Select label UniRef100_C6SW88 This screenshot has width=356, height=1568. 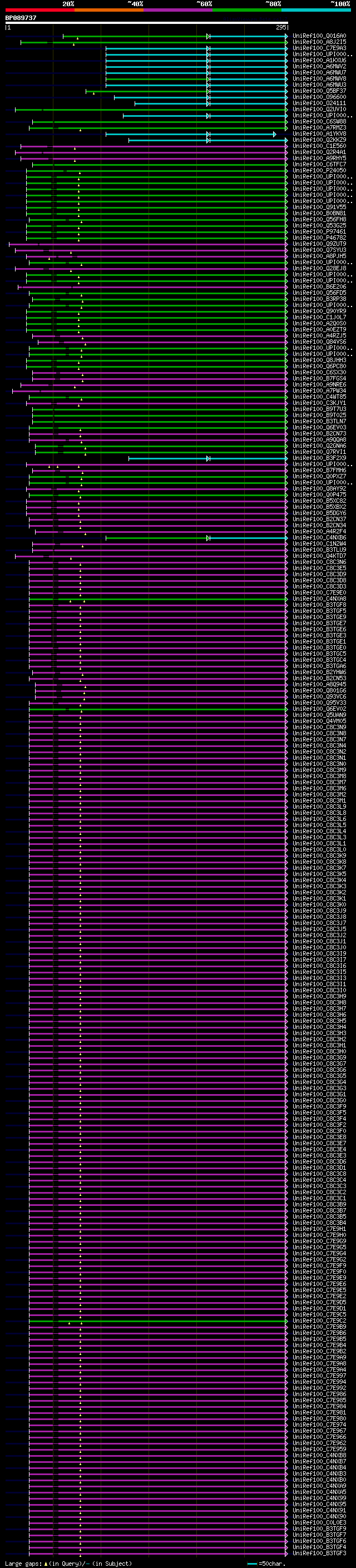click(319, 122)
